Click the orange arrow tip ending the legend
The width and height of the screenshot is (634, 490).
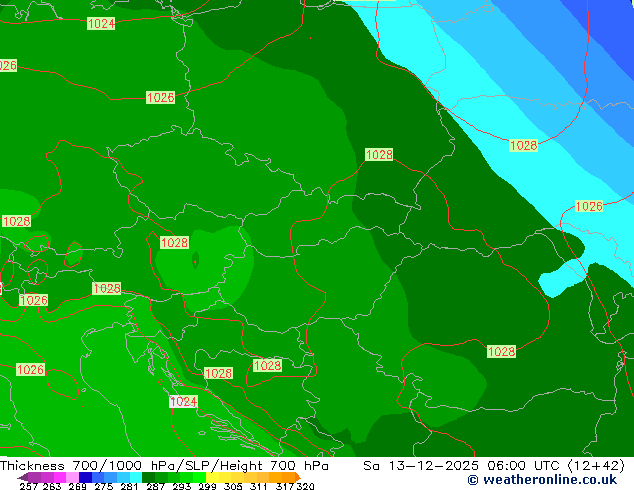298,477
